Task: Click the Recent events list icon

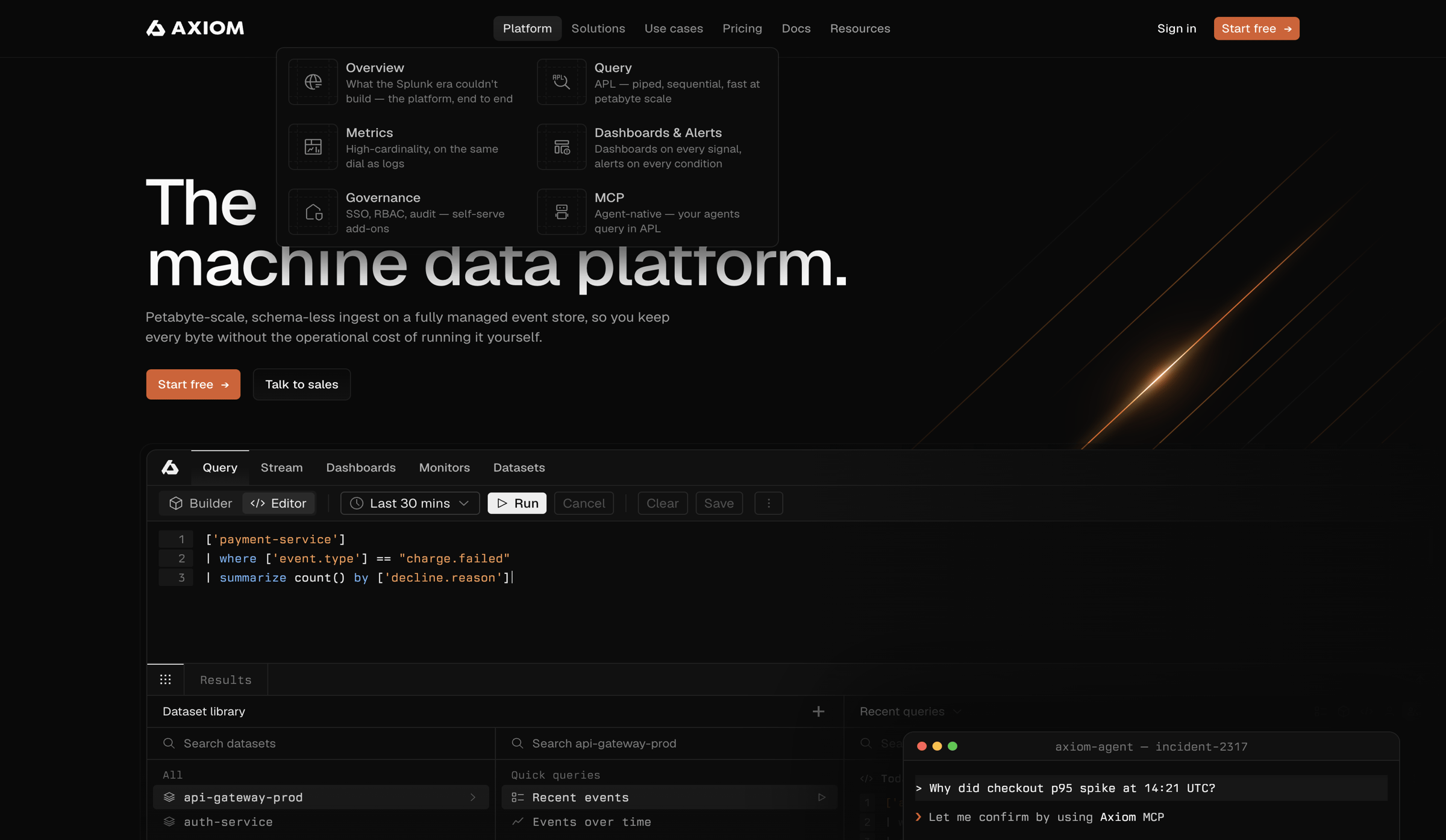Action: [518, 797]
